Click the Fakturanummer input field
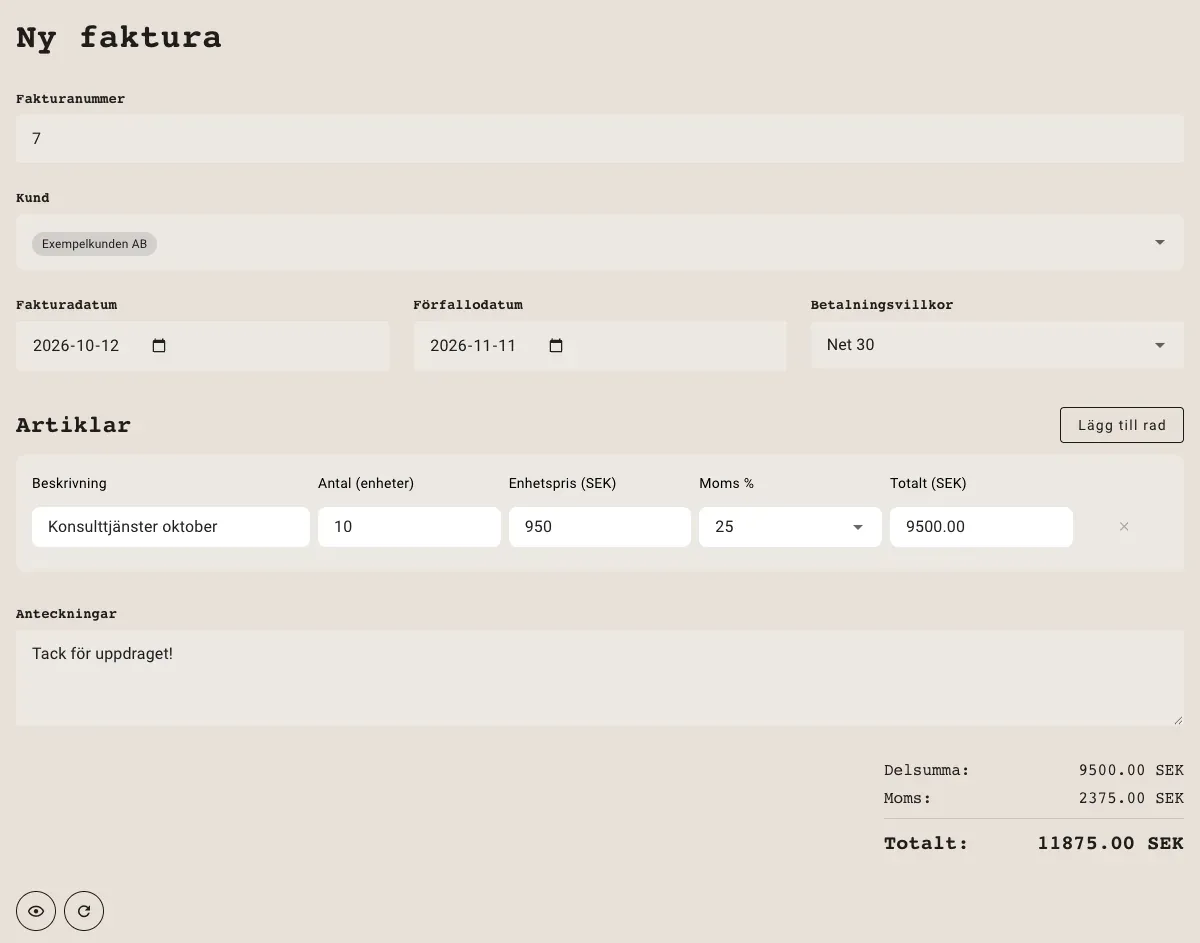The width and height of the screenshot is (1200, 943). 600,138
